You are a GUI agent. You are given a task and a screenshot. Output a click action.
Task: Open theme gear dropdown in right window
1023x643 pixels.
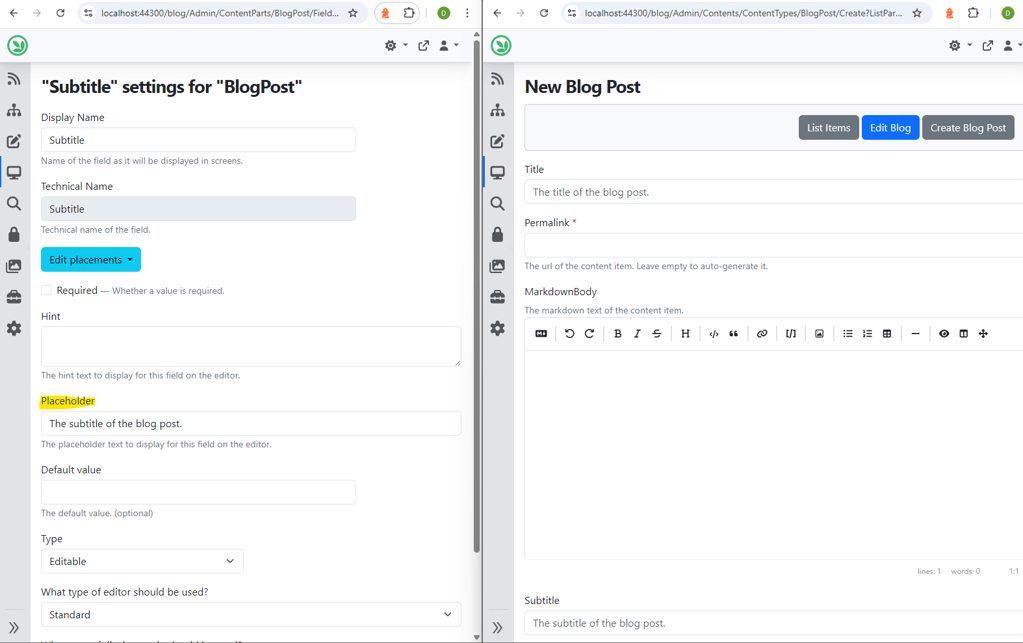pos(960,46)
